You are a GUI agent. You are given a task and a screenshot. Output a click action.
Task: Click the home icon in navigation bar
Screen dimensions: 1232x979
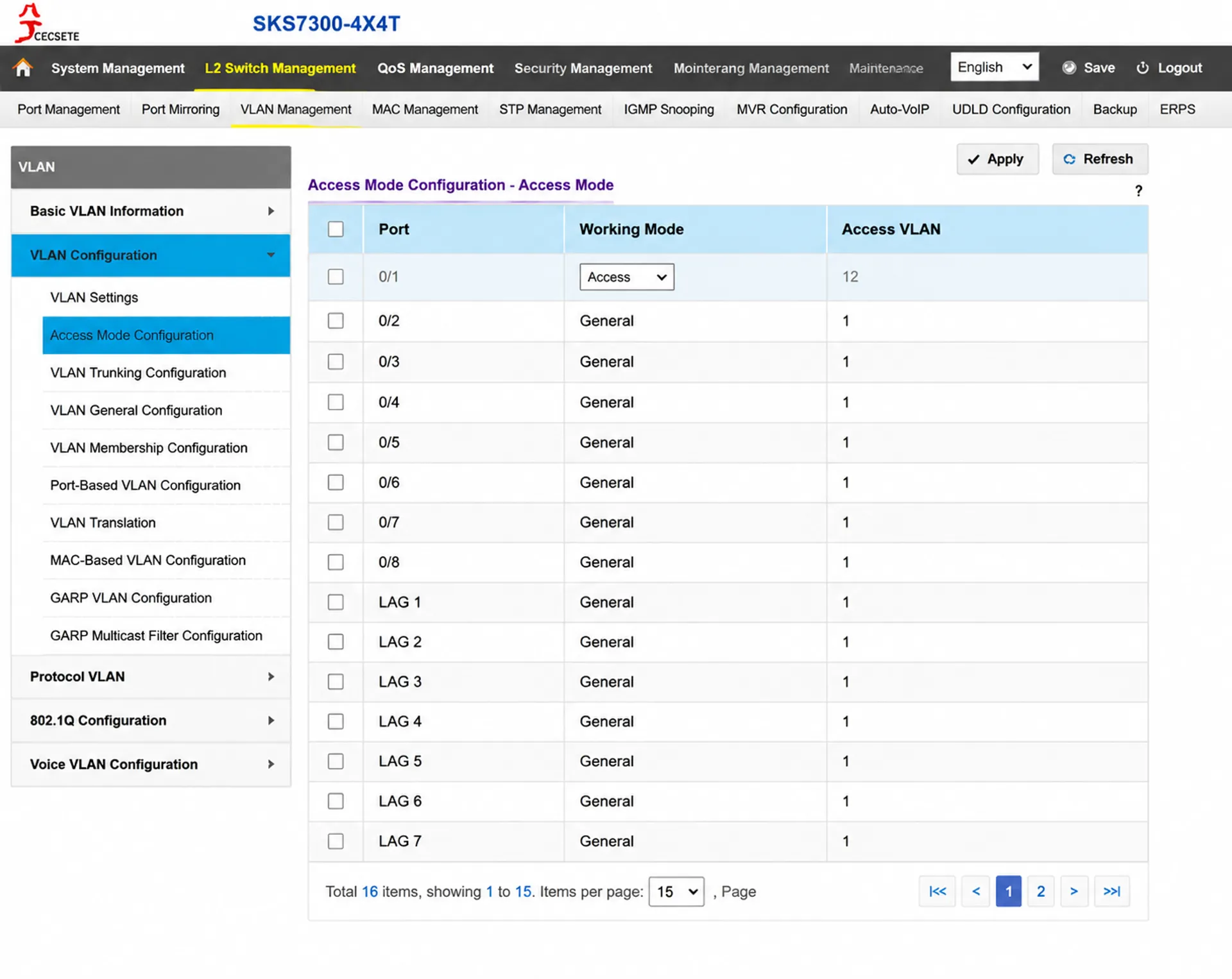click(x=23, y=67)
